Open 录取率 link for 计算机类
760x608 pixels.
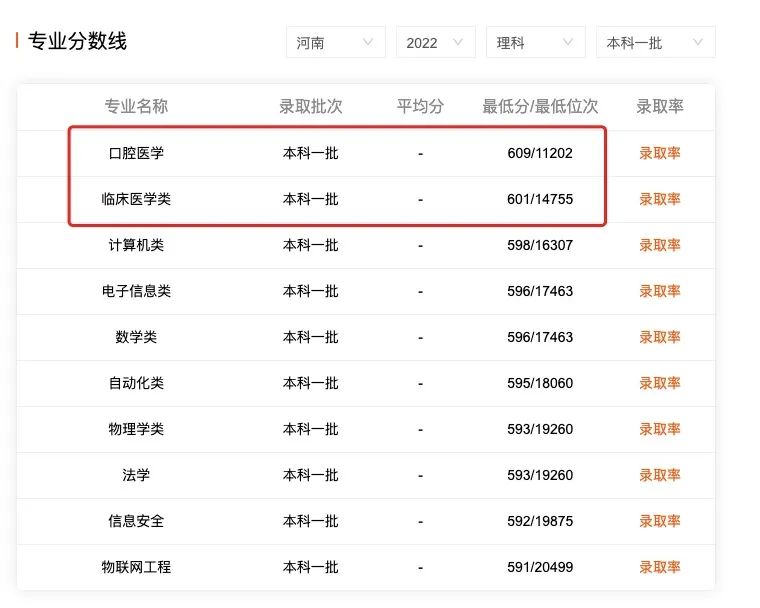tap(660, 245)
